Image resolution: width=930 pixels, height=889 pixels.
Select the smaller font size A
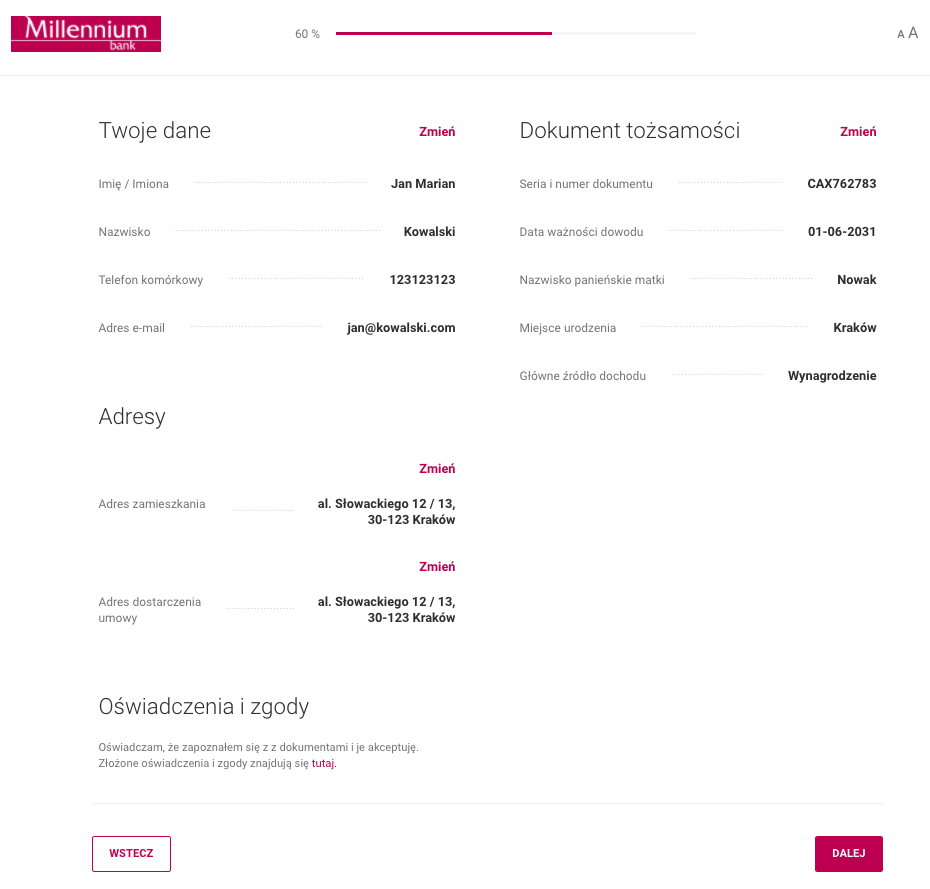tap(900, 34)
